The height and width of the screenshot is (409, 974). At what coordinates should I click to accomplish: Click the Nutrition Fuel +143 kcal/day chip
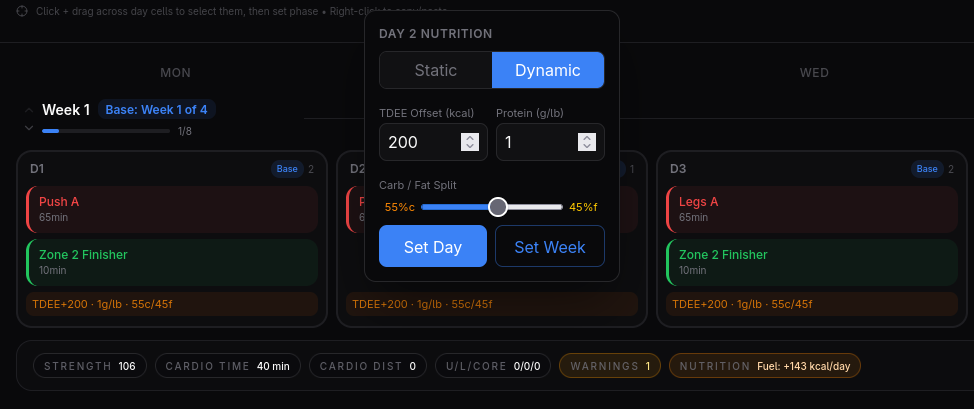coord(764,366)
